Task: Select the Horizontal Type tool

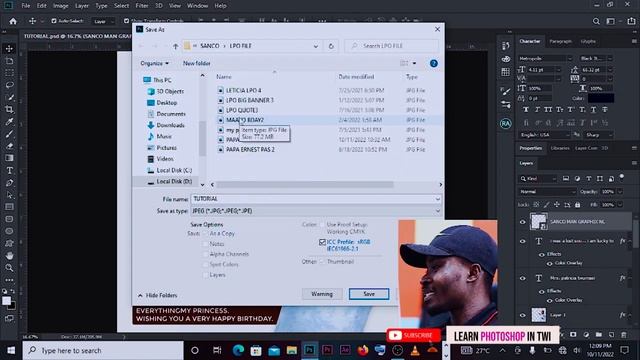Action: (9, 171)
